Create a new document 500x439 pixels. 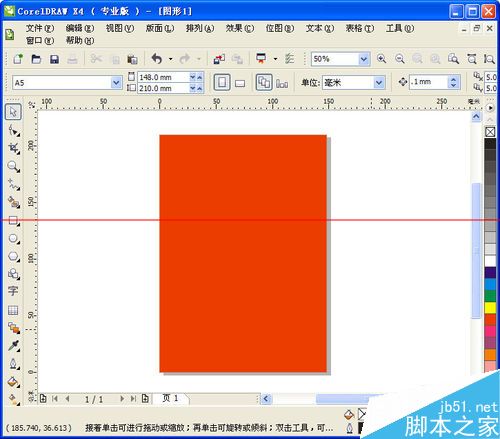18,59
